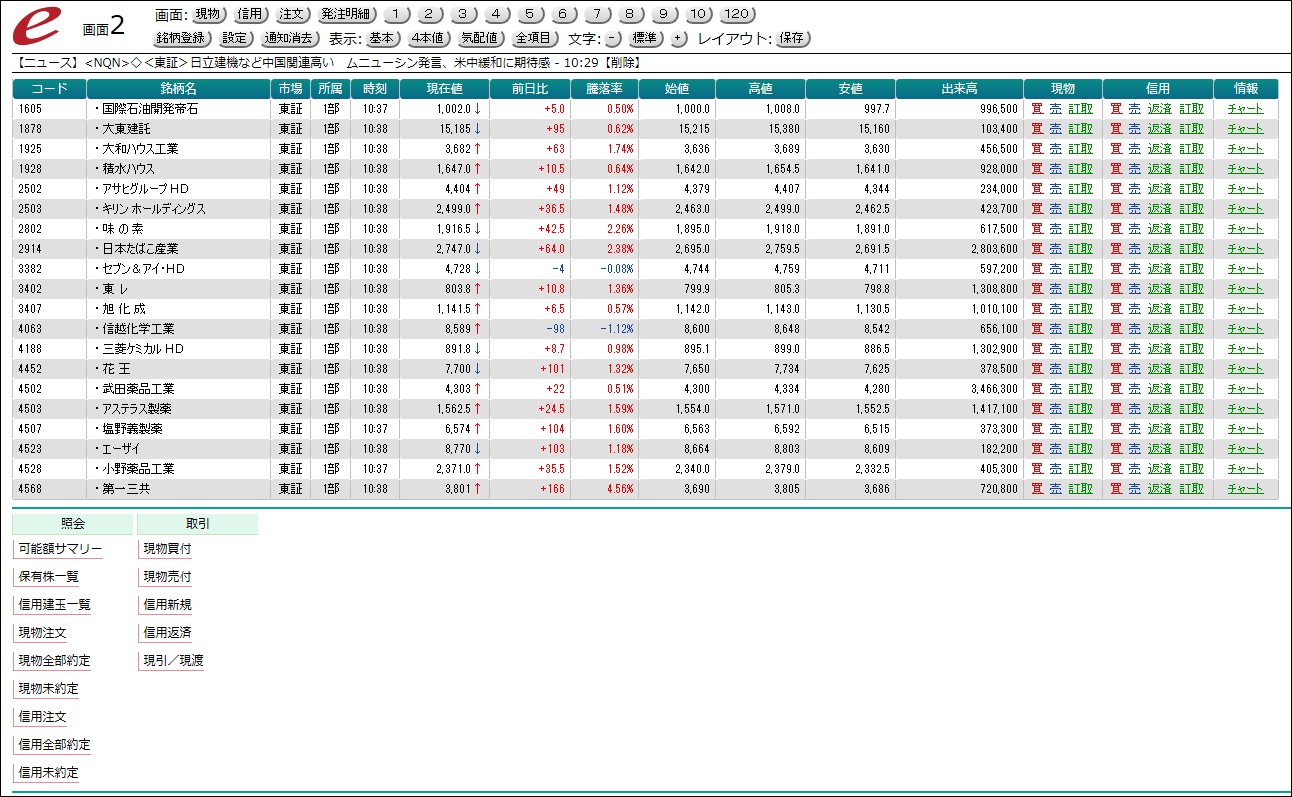Click 現物 訂取 for 大和ハウス工業
The image size is (1292, 797).
1080,149
